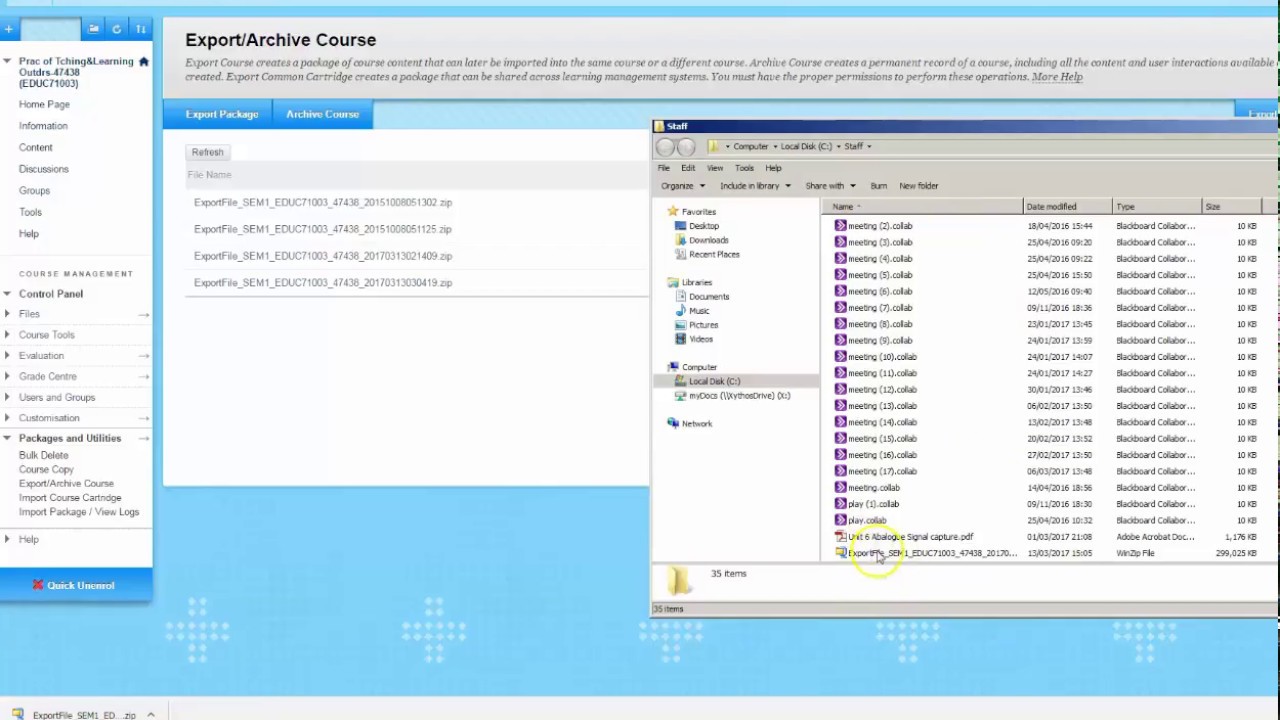The image size is (1280, 720).
Task: Click the Explorer back navigation button
Action: [x=665, y=147]
